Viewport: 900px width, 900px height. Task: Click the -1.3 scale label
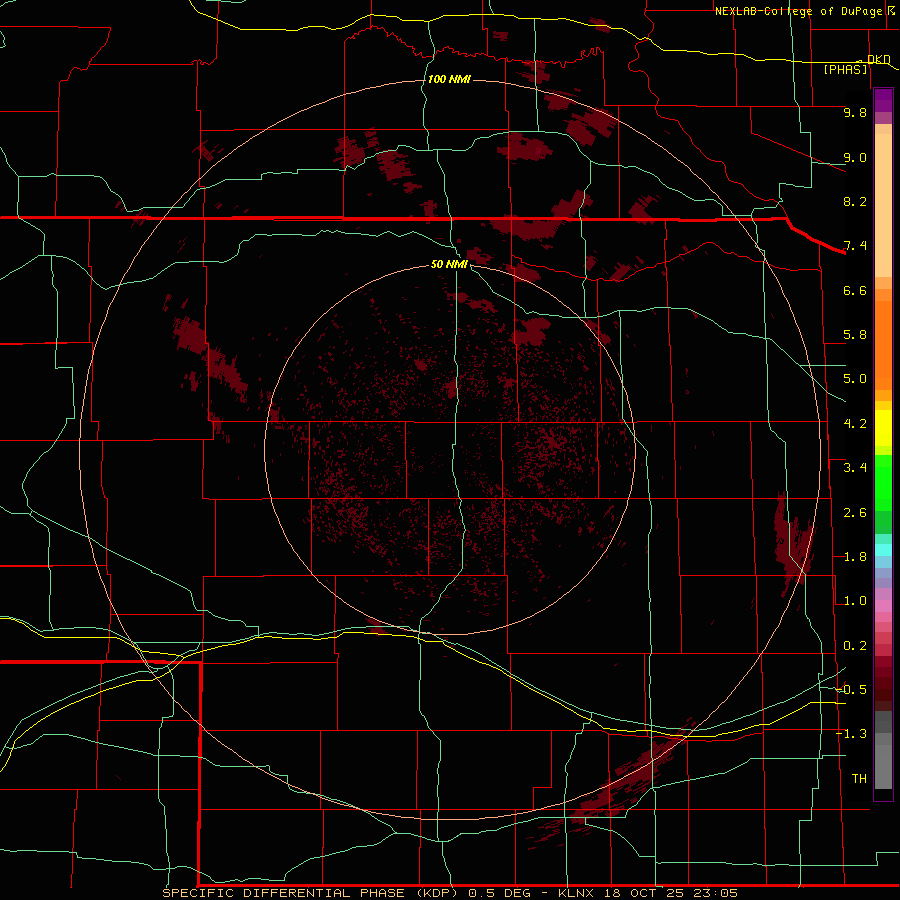pyautogui.click(x=851, y=734)
